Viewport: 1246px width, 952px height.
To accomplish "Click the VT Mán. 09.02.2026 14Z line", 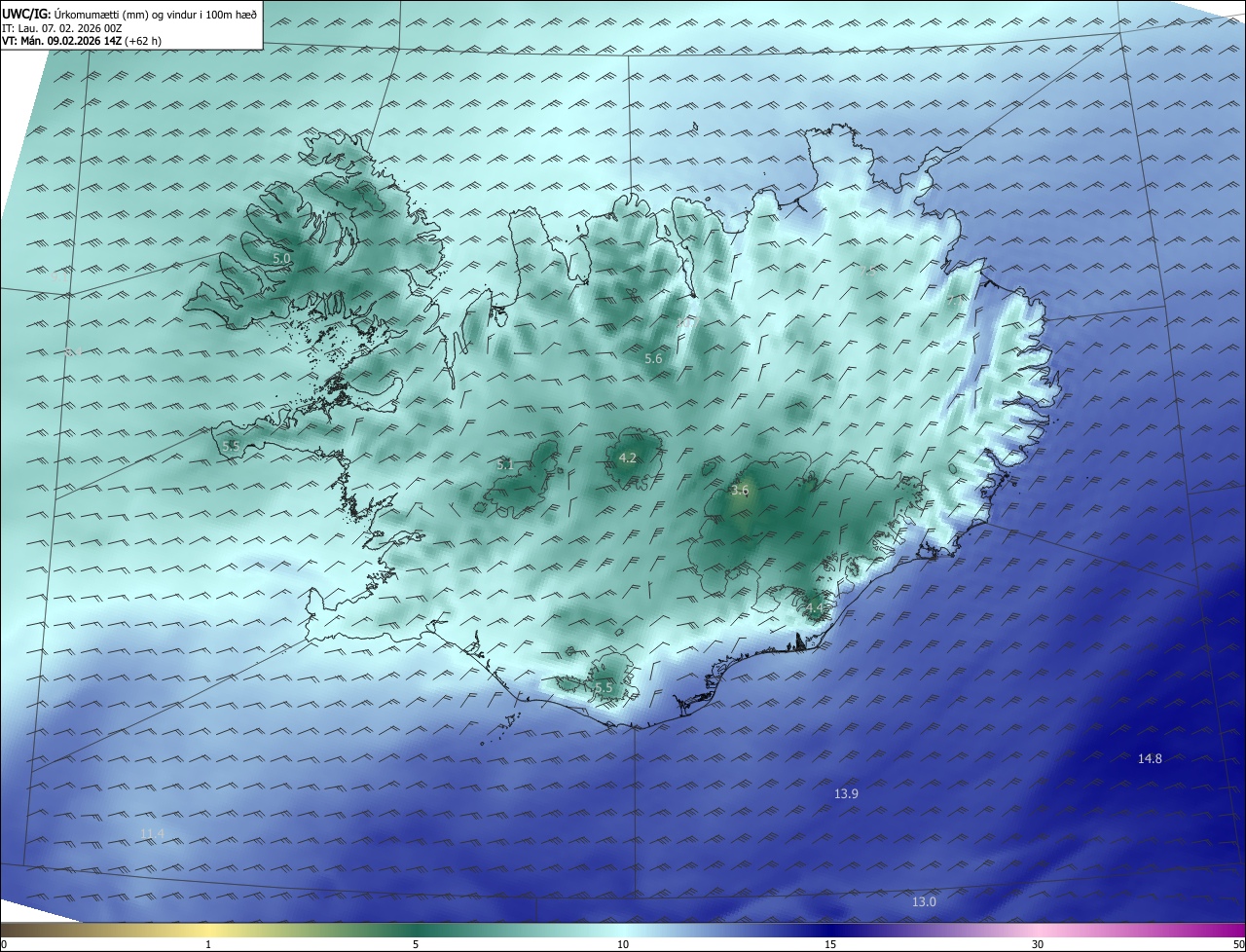I will 81,42.
